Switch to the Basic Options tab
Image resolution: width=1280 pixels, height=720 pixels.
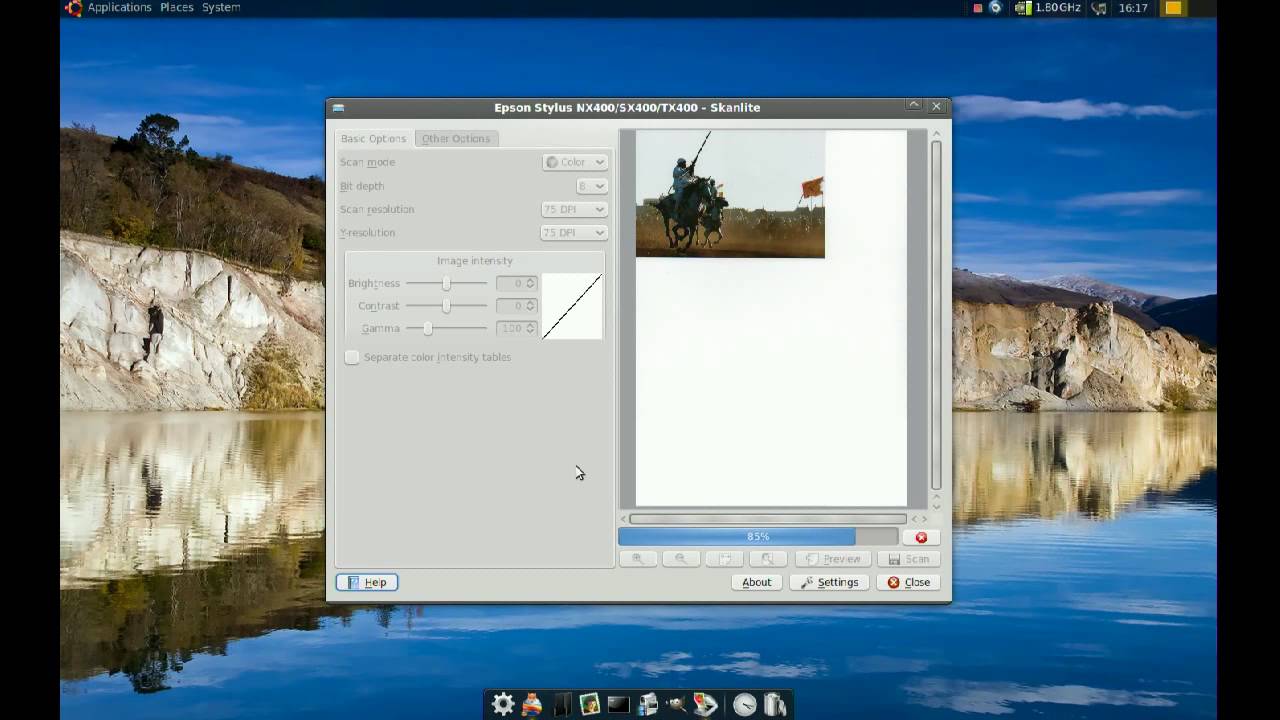click(x=373, y=138)
